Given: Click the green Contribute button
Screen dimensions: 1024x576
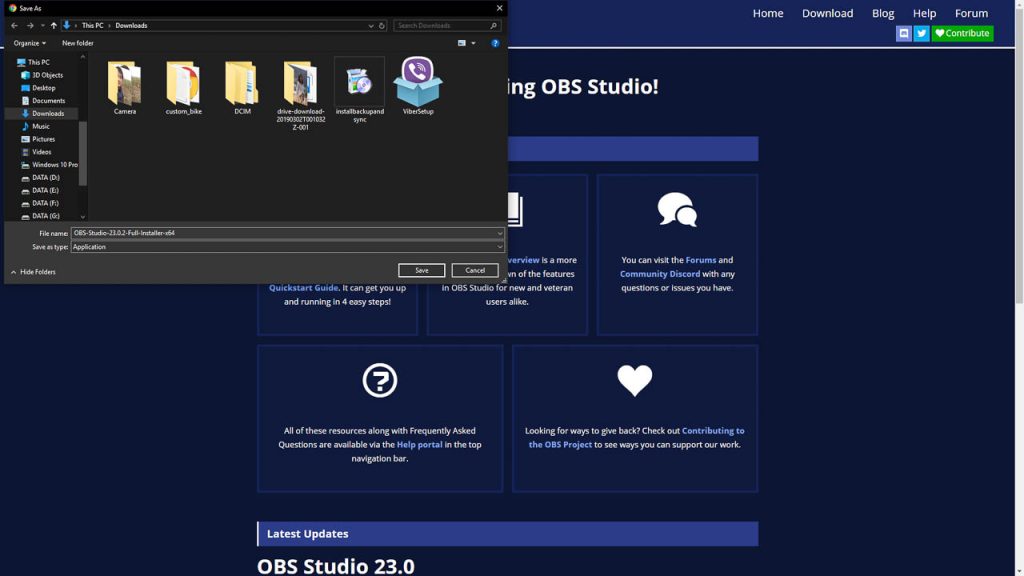Looking at the screenshot, I should pyautogui.click(x=963, y=33).
